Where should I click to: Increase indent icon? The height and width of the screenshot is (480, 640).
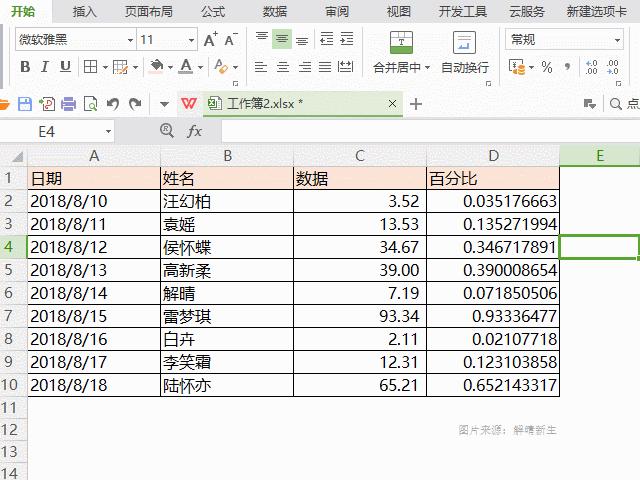347,39
